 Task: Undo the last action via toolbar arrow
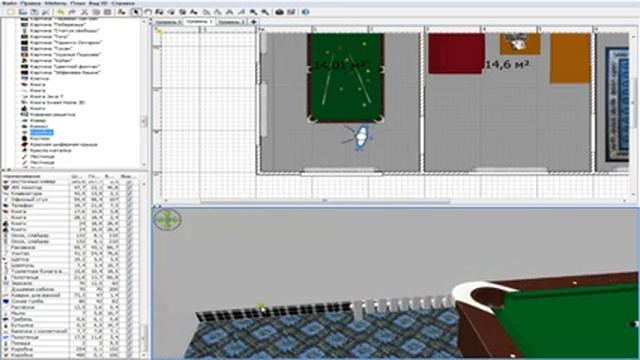(x=60, y=12)
